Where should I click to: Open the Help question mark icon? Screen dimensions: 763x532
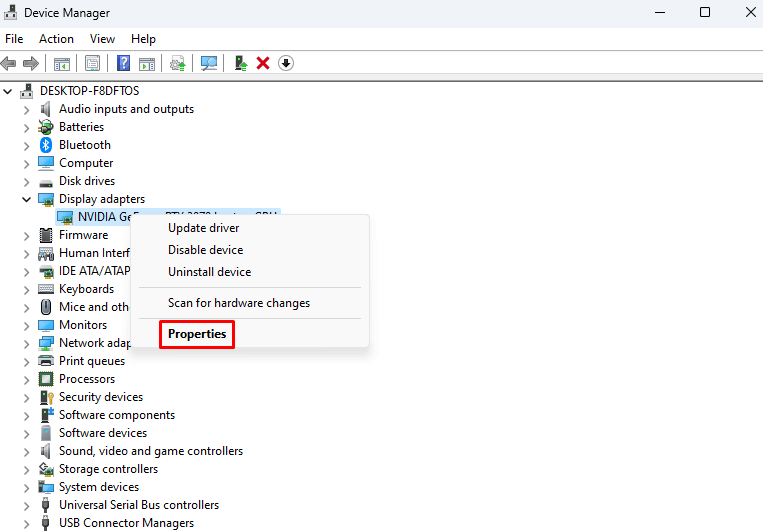pos(123,63)
